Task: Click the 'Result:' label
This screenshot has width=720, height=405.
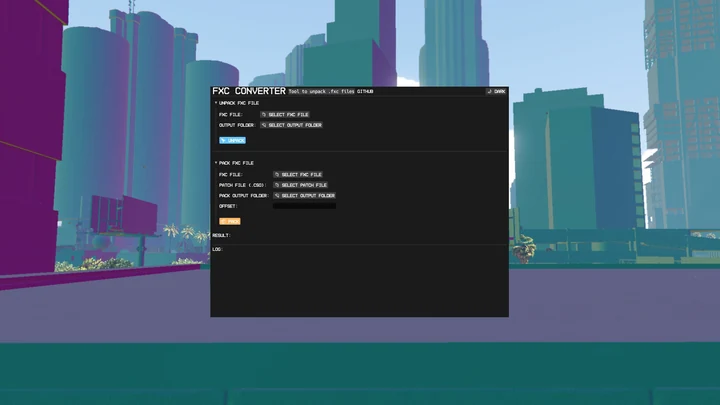Action: pos(221,236)
